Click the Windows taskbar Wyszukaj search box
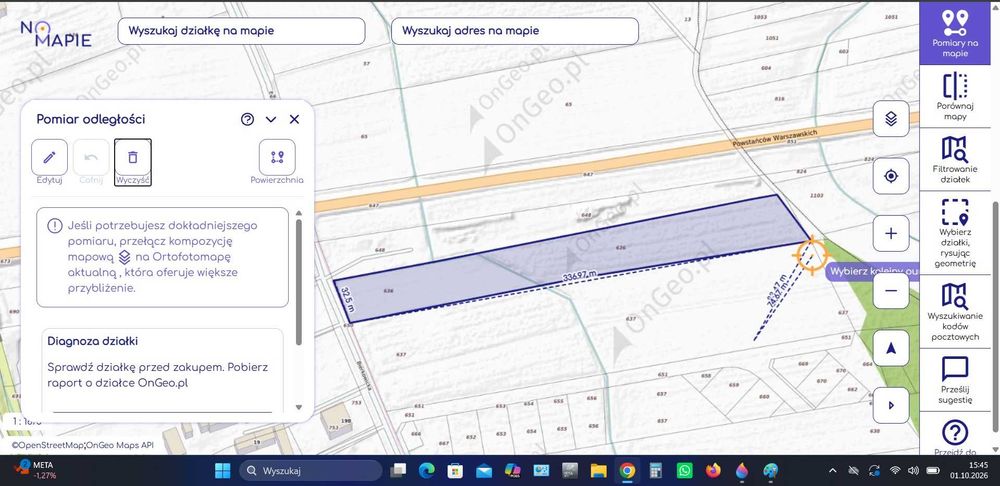This screenshot has width=1000, height=486. 311,471
